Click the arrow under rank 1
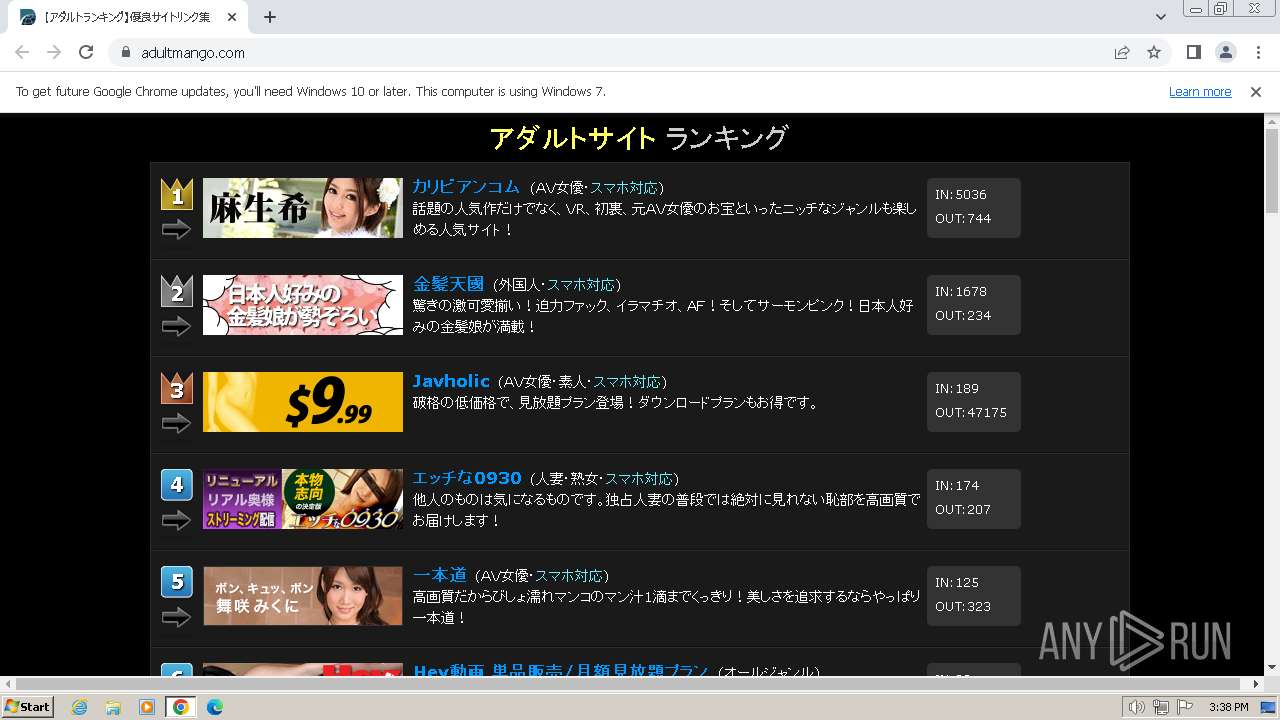Screen dimensions: 1280x720 pos(176,230)
